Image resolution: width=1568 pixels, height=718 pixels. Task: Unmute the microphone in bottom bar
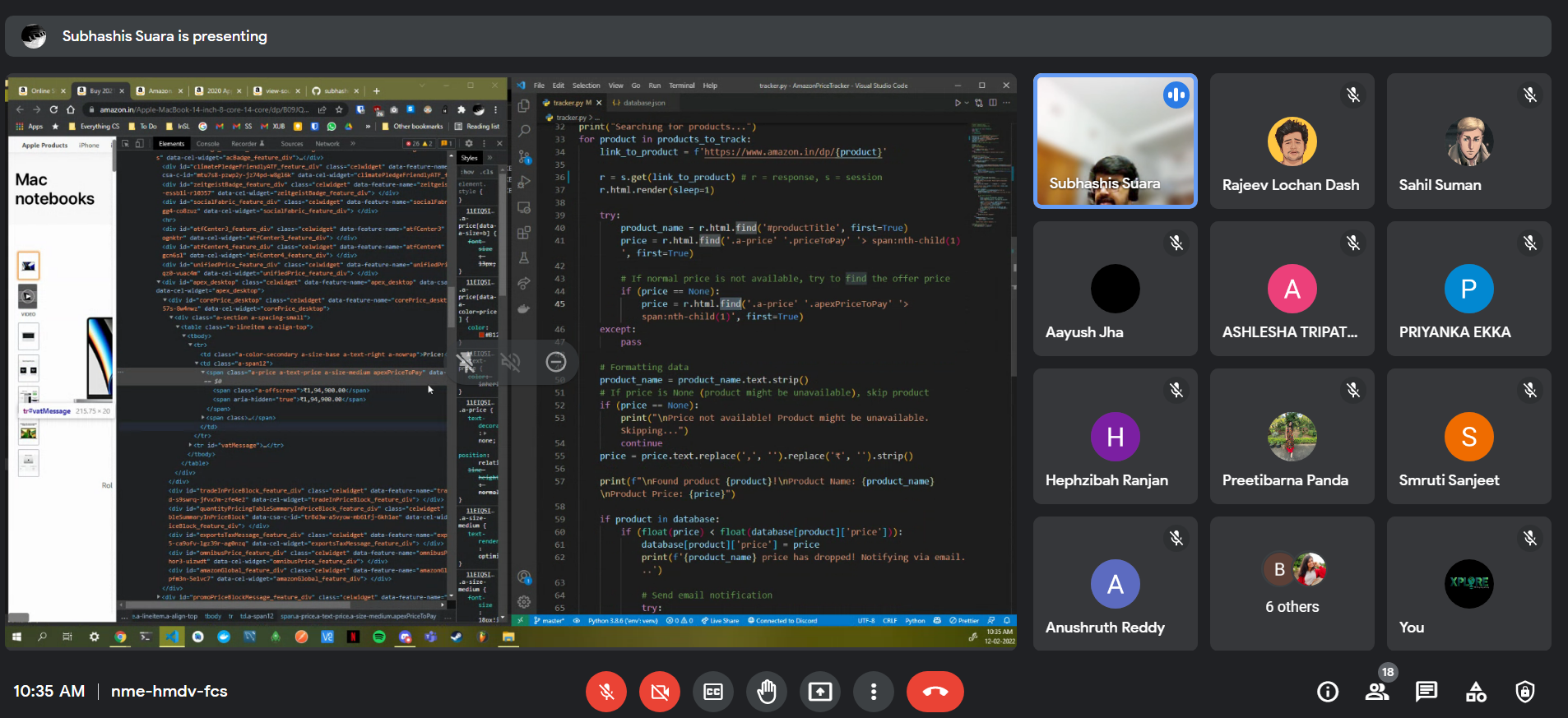(606, 692)
